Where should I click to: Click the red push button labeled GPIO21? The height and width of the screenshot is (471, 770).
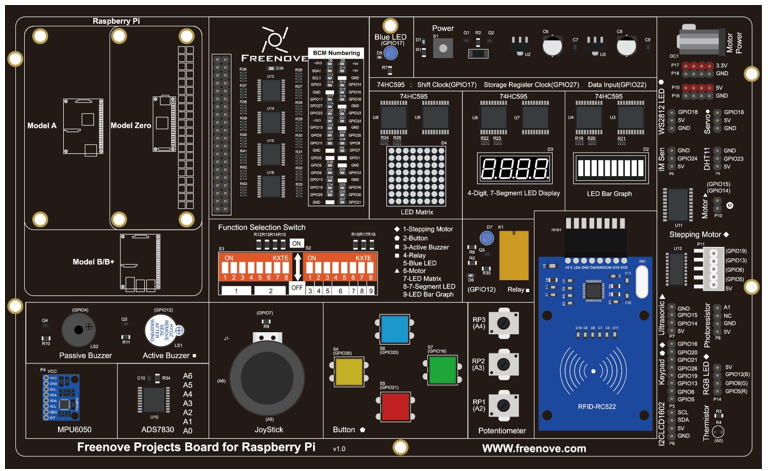(x=395, y=407)
